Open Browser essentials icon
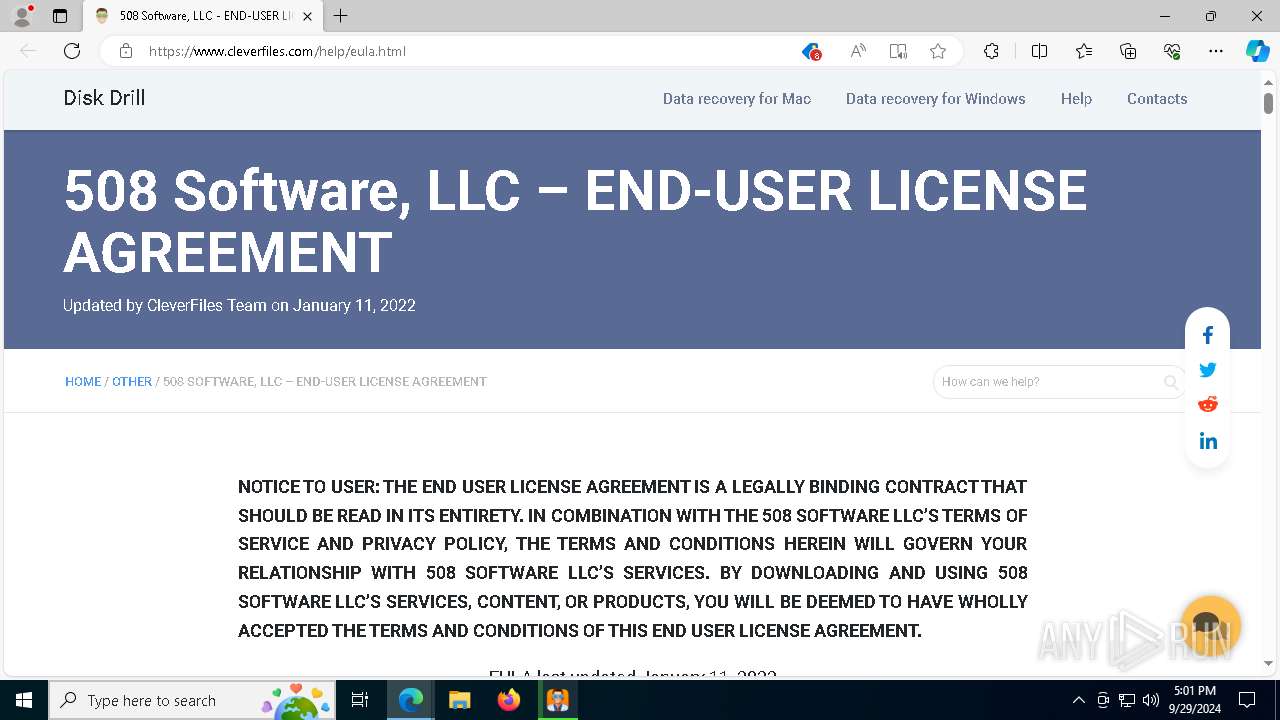1280x720 pixels. (x=1172, y=51)
